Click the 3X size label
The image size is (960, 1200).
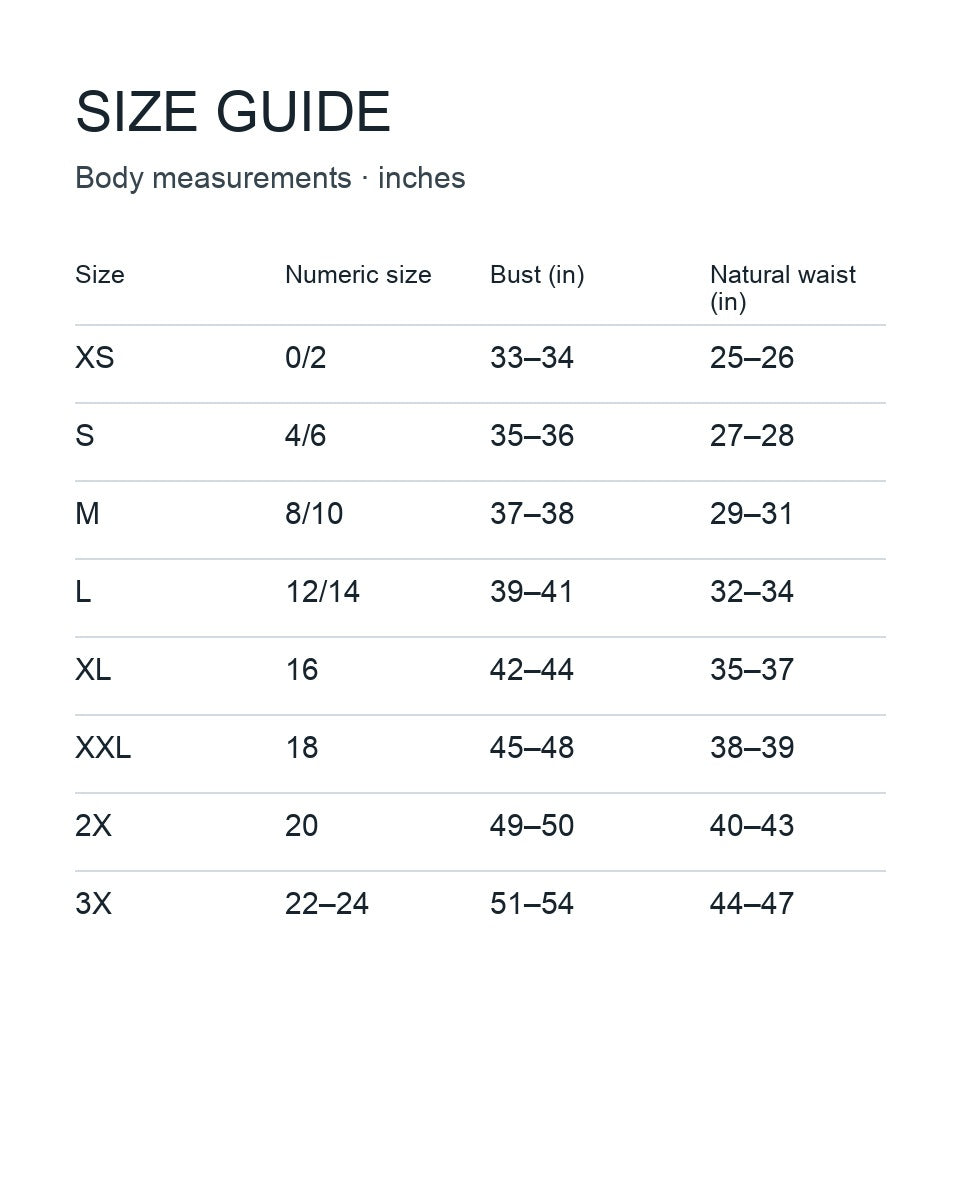93,904
